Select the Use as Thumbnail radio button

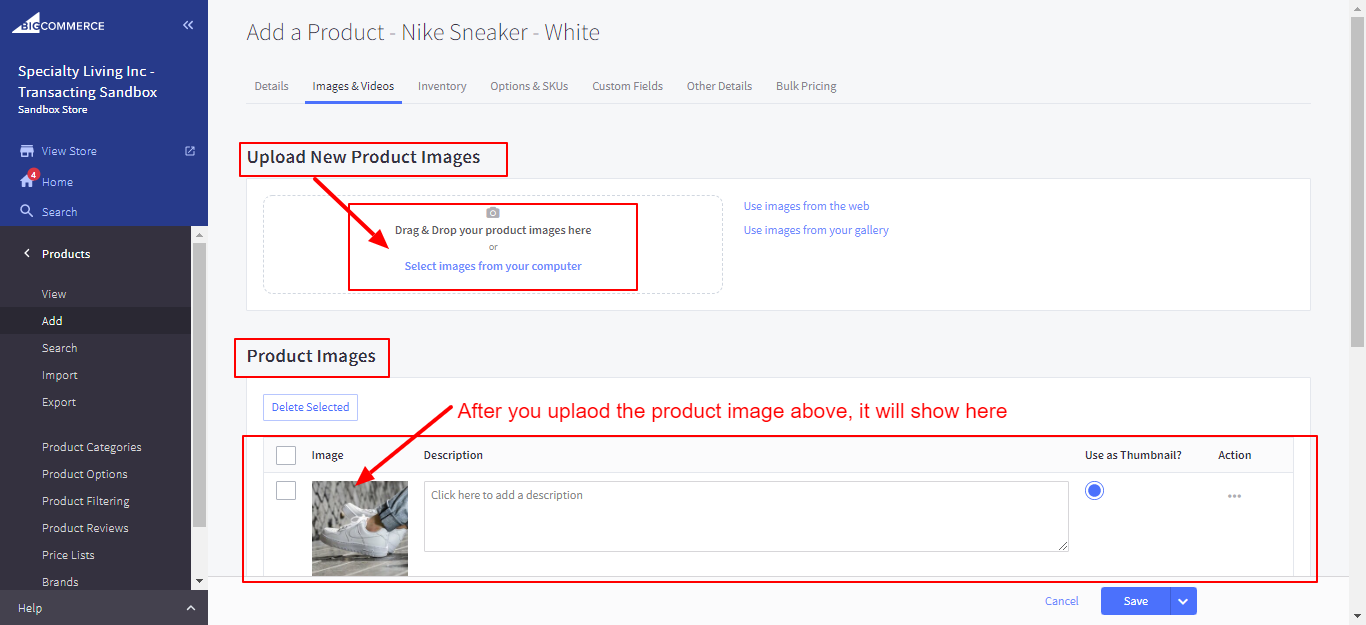1095,490
